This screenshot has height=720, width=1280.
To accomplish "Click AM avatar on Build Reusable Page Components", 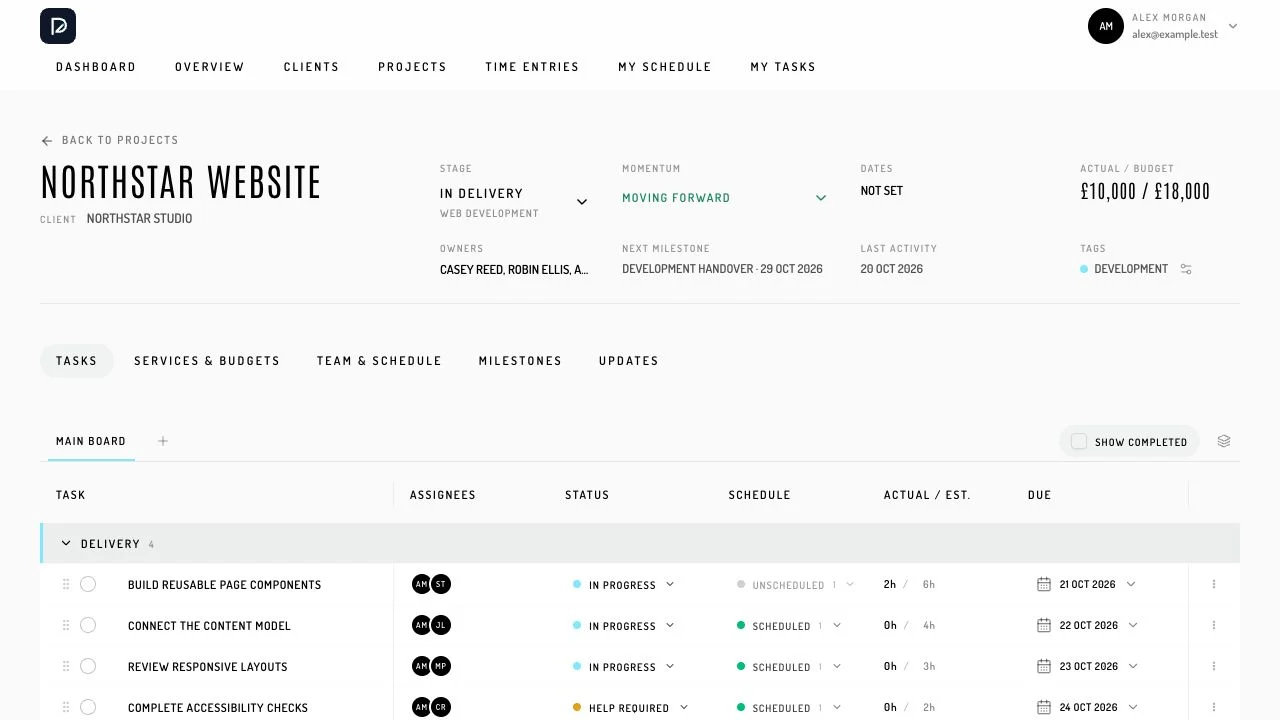I will click(421, 584).
